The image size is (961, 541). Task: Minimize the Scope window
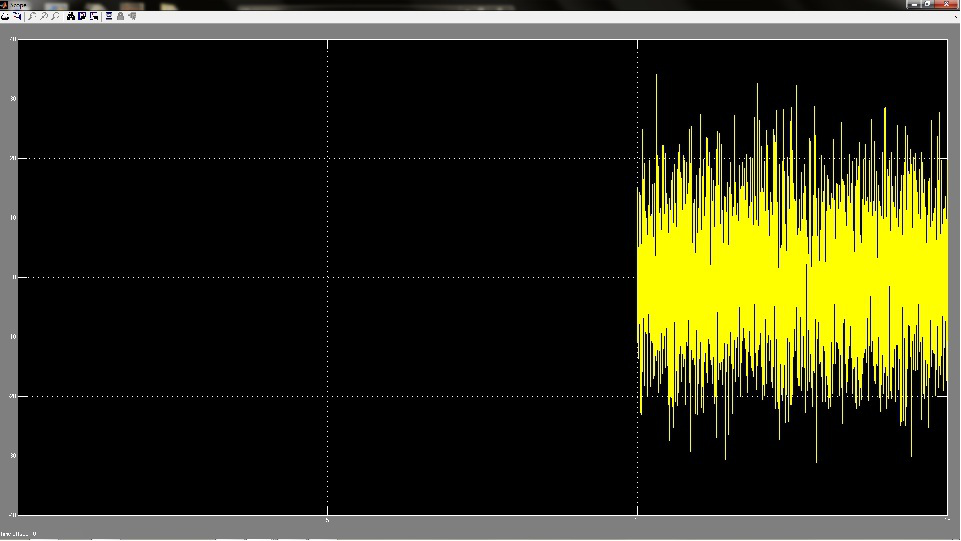click(915, 4)
